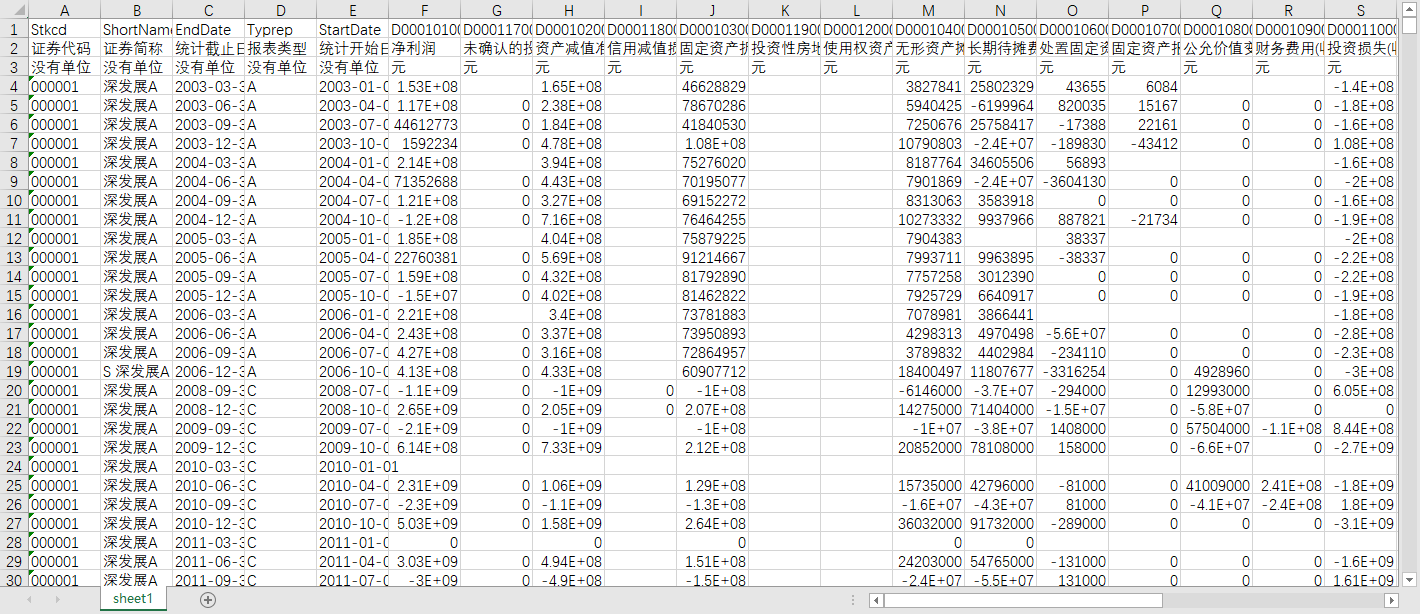Select the 净利润 cell
Image resolution: width=1420 pixels, height=614 pixels.
click(x=424, y=48)
